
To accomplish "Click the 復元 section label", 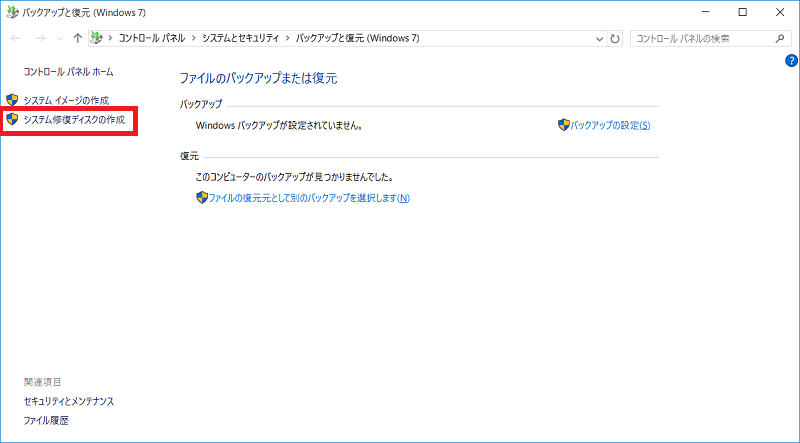I will click(x=189, y=157).
